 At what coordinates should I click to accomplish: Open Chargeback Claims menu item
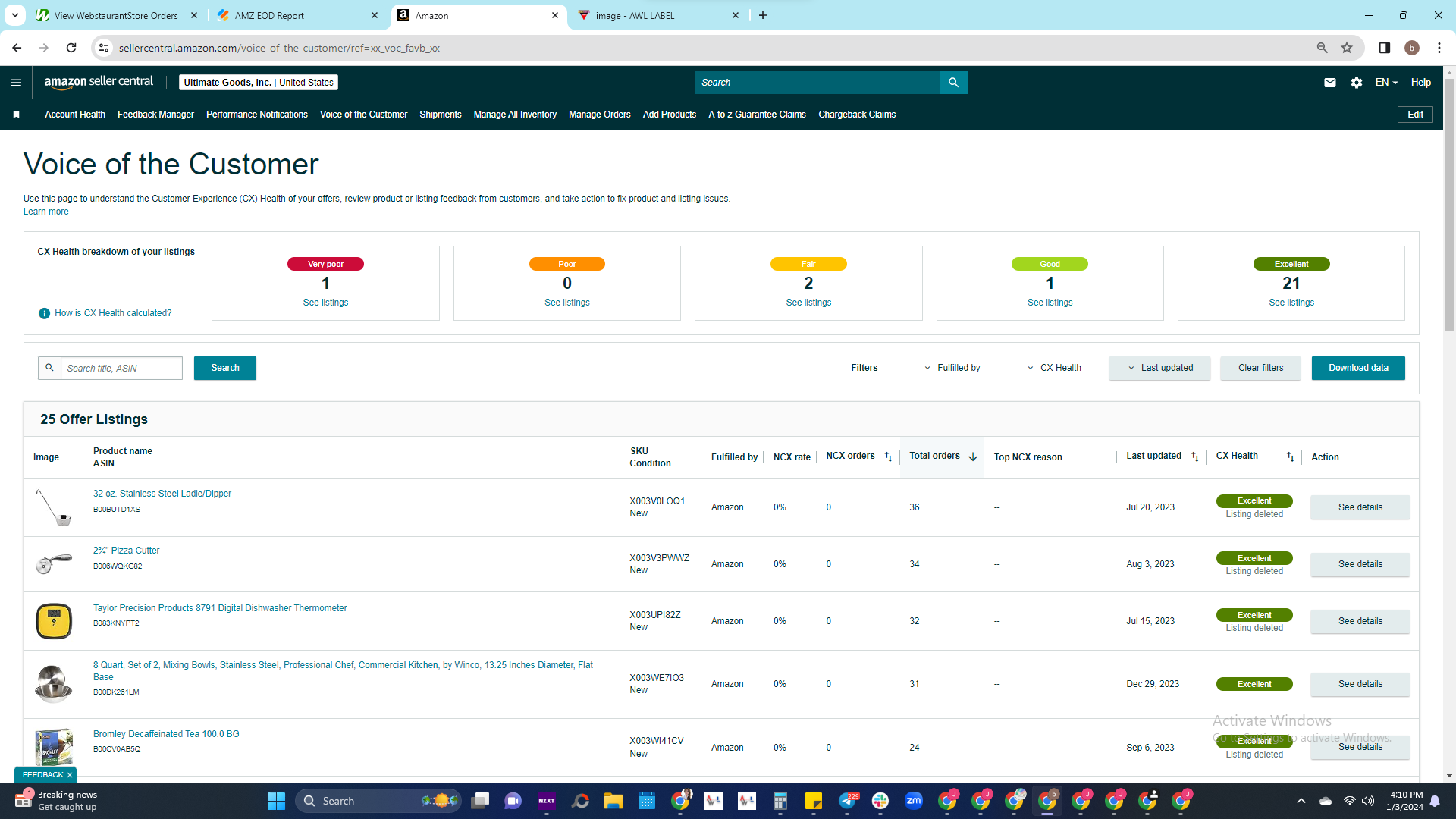click(857, 115)
